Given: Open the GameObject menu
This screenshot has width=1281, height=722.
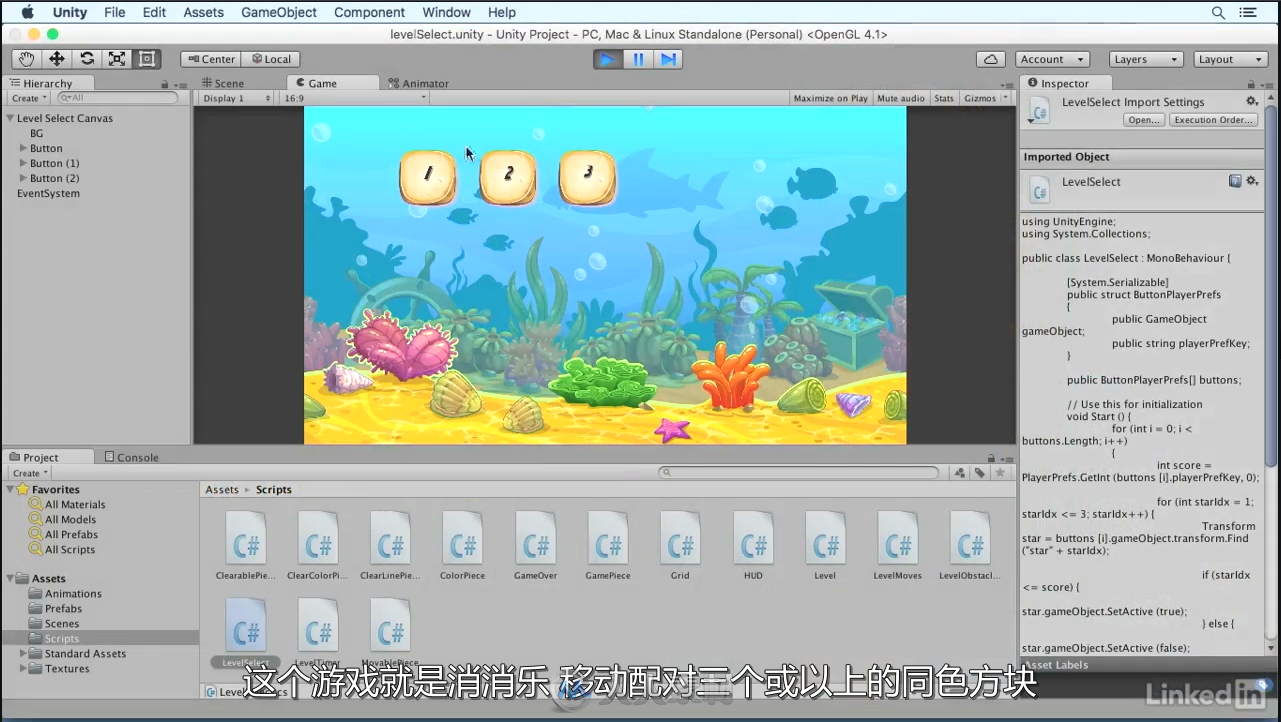Looking at the screenshot, I should click(x=279, y=12).
